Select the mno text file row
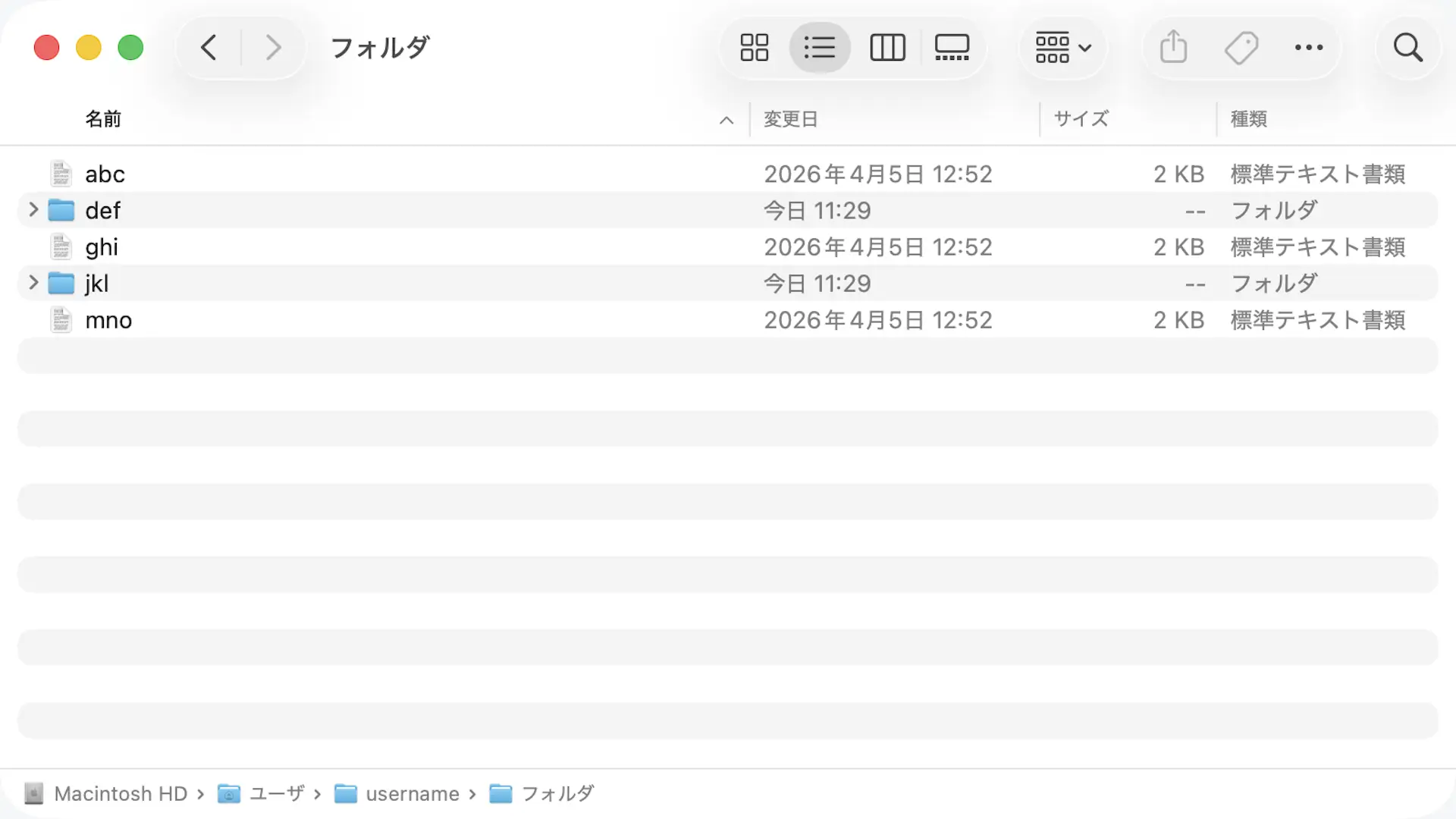The image size is (1456, 819). 727,320
